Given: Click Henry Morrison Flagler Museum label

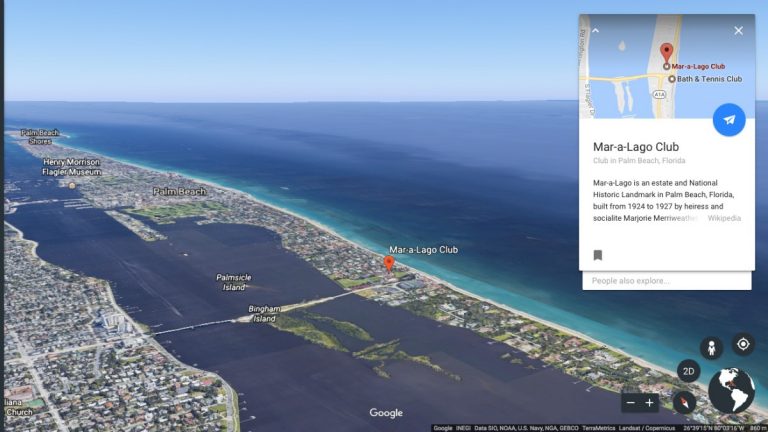Looking at the screenshot, I should tap(72, 167).
